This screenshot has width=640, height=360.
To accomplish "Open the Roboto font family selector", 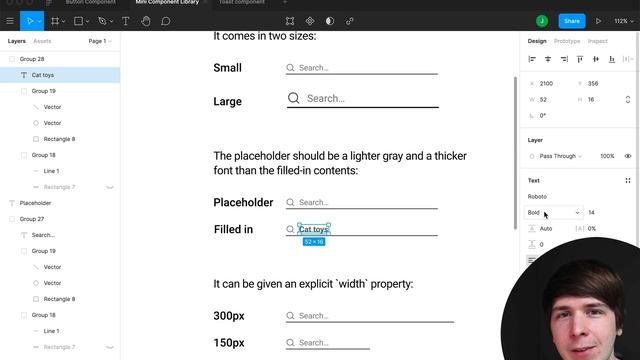I will coord(537,197).
